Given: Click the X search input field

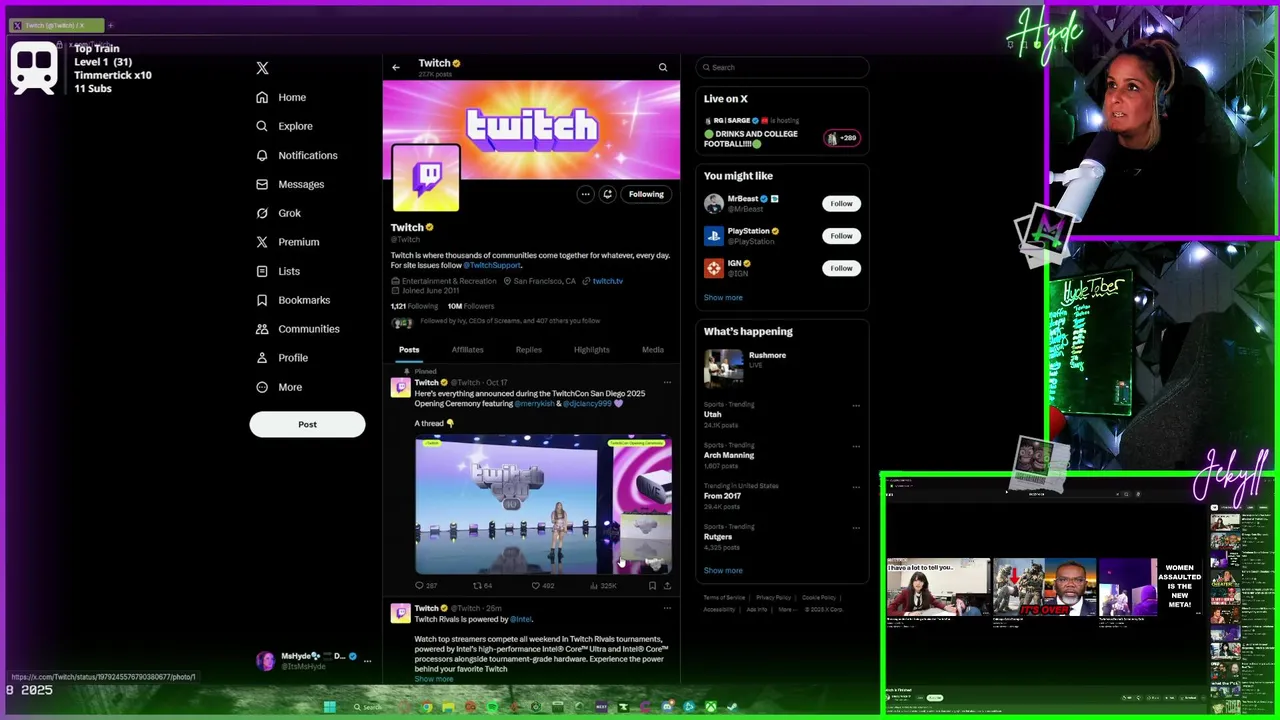Looking at the screenshot, I should [x=782, y=67].
